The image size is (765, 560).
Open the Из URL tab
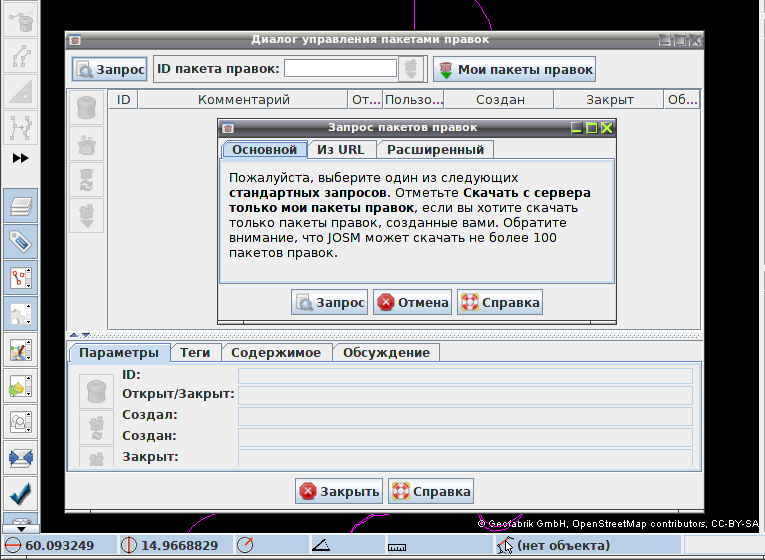click(341, 149)
